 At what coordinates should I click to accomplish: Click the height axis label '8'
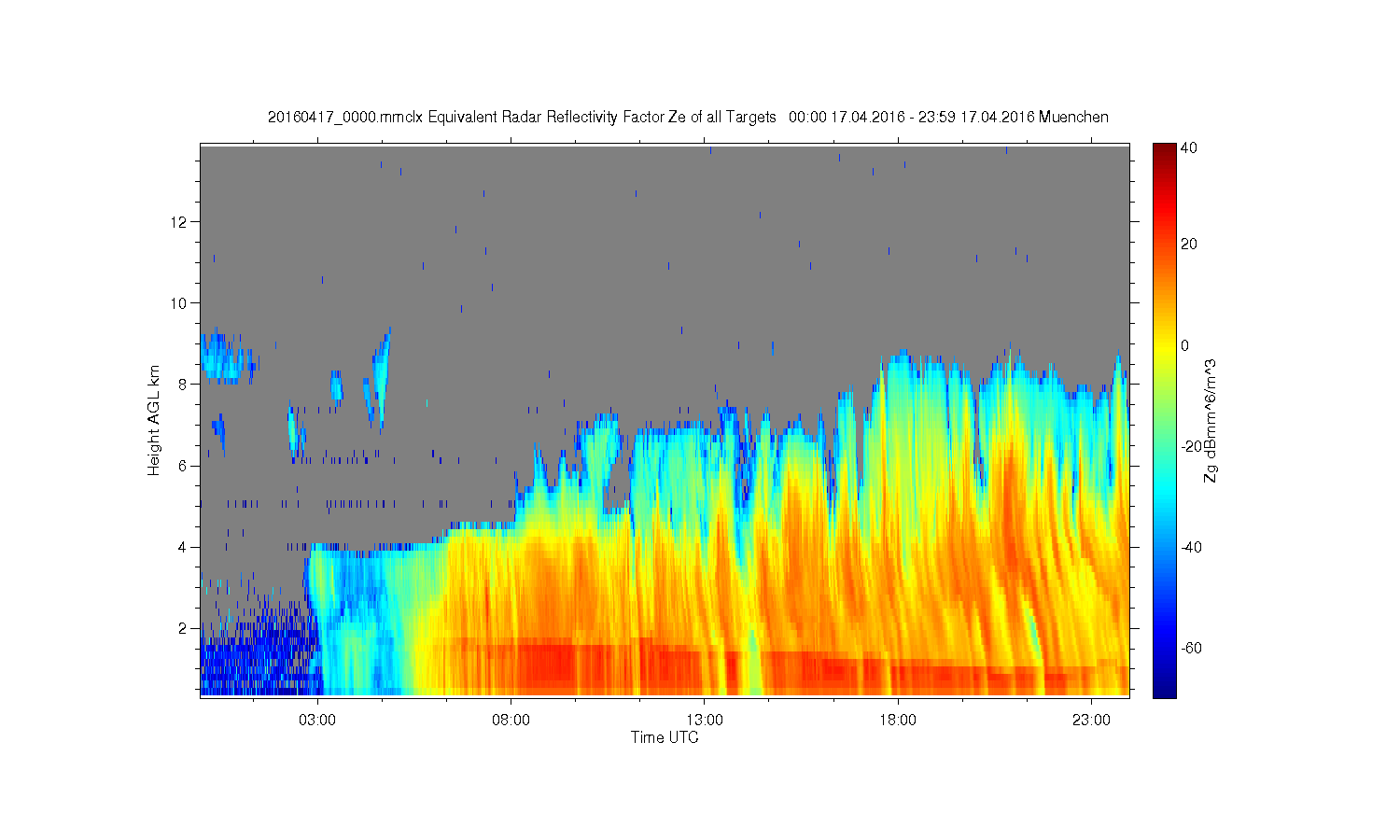[184, 385]
